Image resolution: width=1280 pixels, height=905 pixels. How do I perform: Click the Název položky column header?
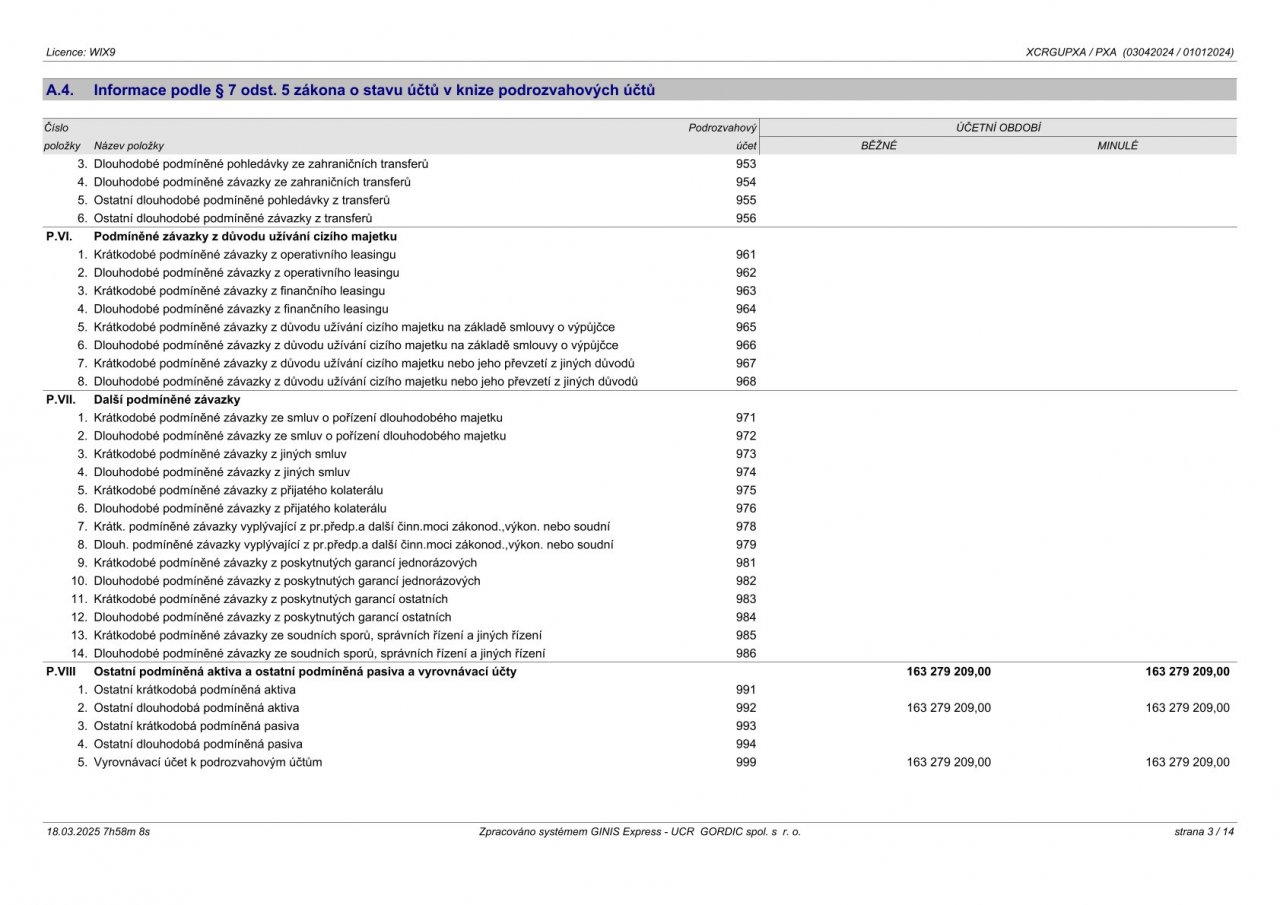[x=129, y=146]
